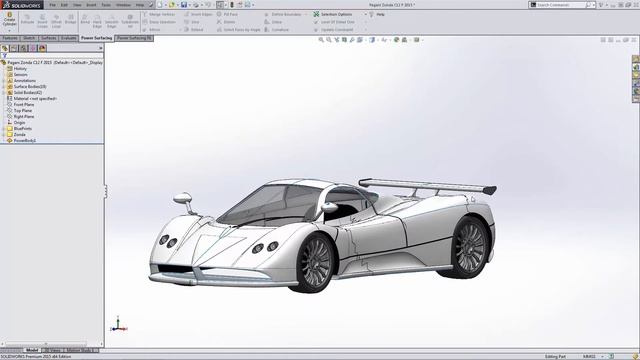Switch to the Model tab at bottom

tap(32, 350)
